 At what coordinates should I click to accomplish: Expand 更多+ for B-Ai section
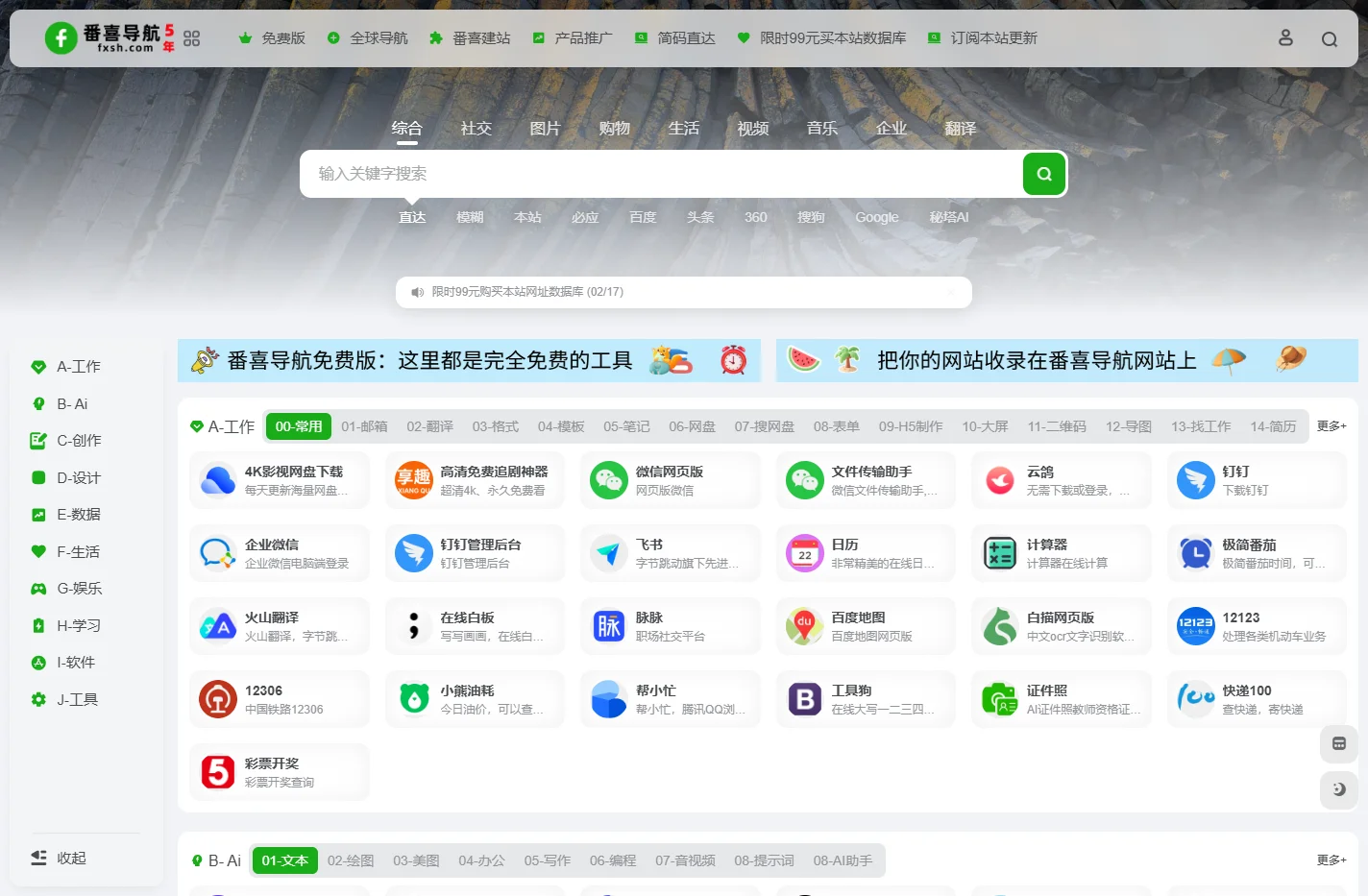point(1331,860)
